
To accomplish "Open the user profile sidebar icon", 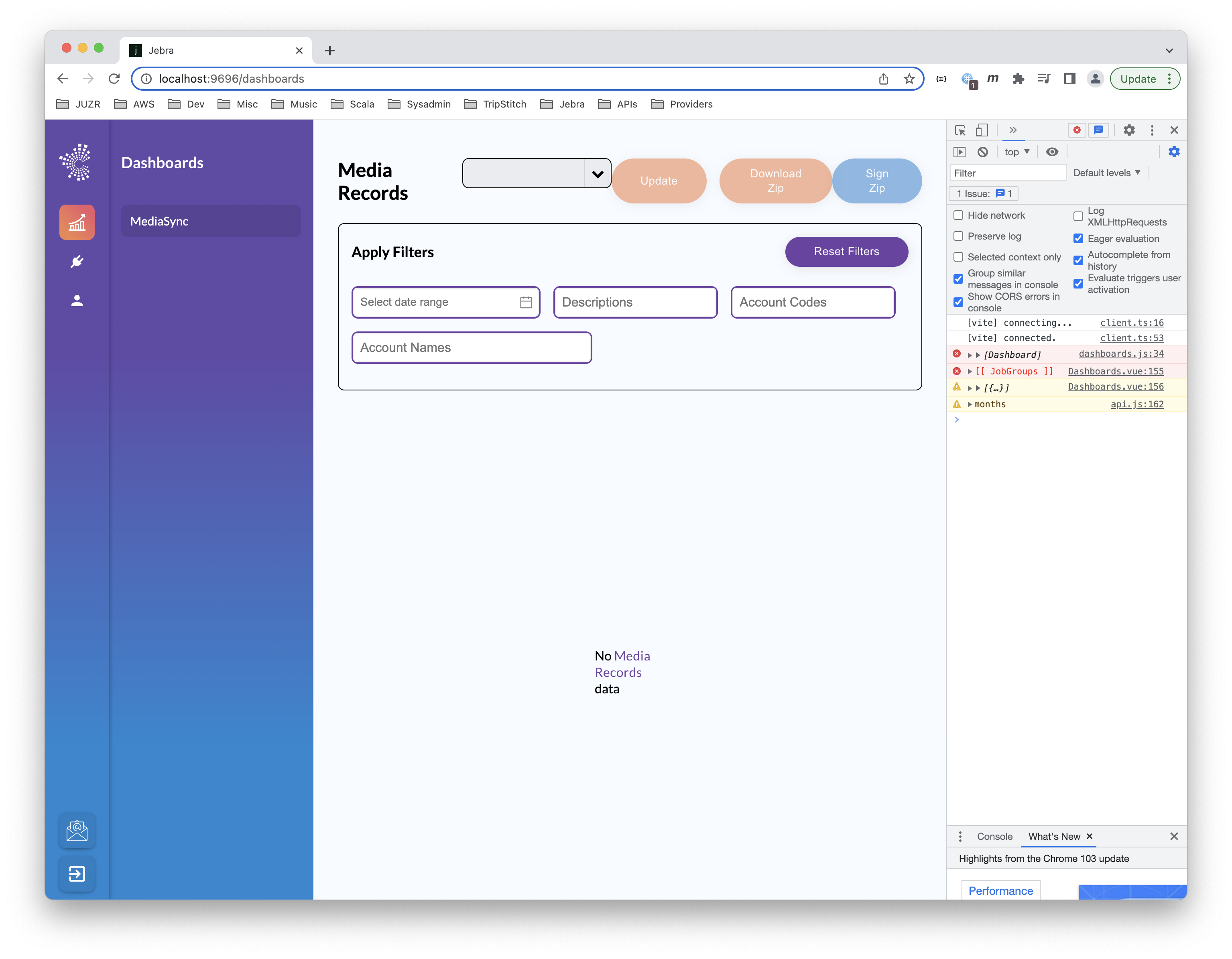I will coord(77,301).
